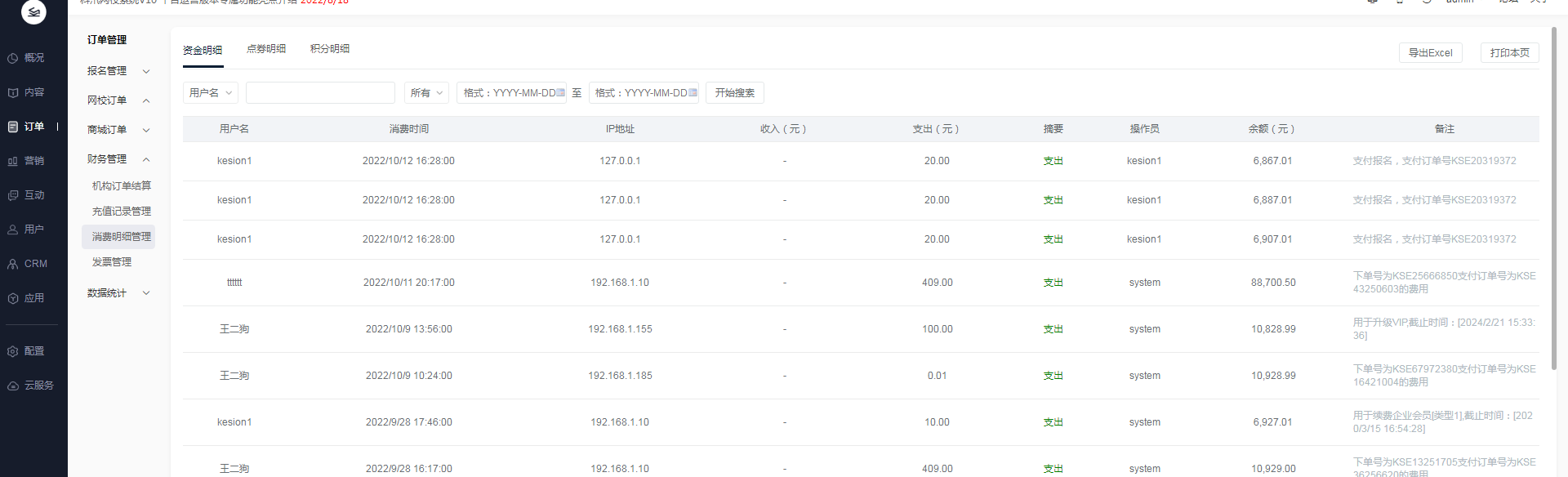Screen dimensions: 1568x477
Task: Switch to the 积分明细 tab
Action: pos(330,49)
